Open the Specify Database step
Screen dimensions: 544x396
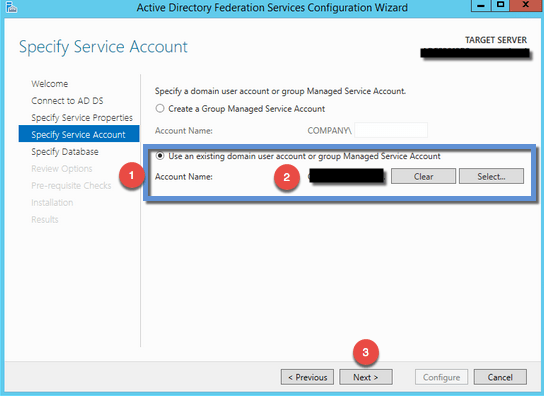point(65,152)
